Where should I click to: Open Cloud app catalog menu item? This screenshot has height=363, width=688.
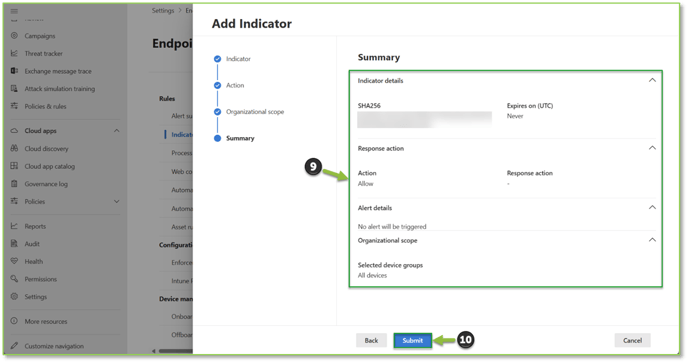(x=50, y=166)
